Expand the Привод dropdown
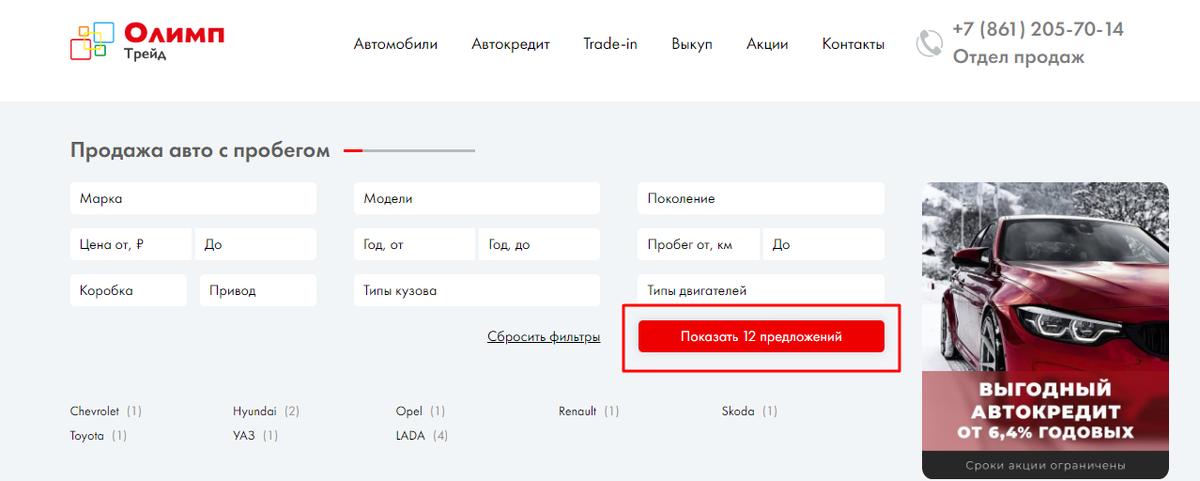Viewport: 1200px width, 481px height. tap(258, 290)
